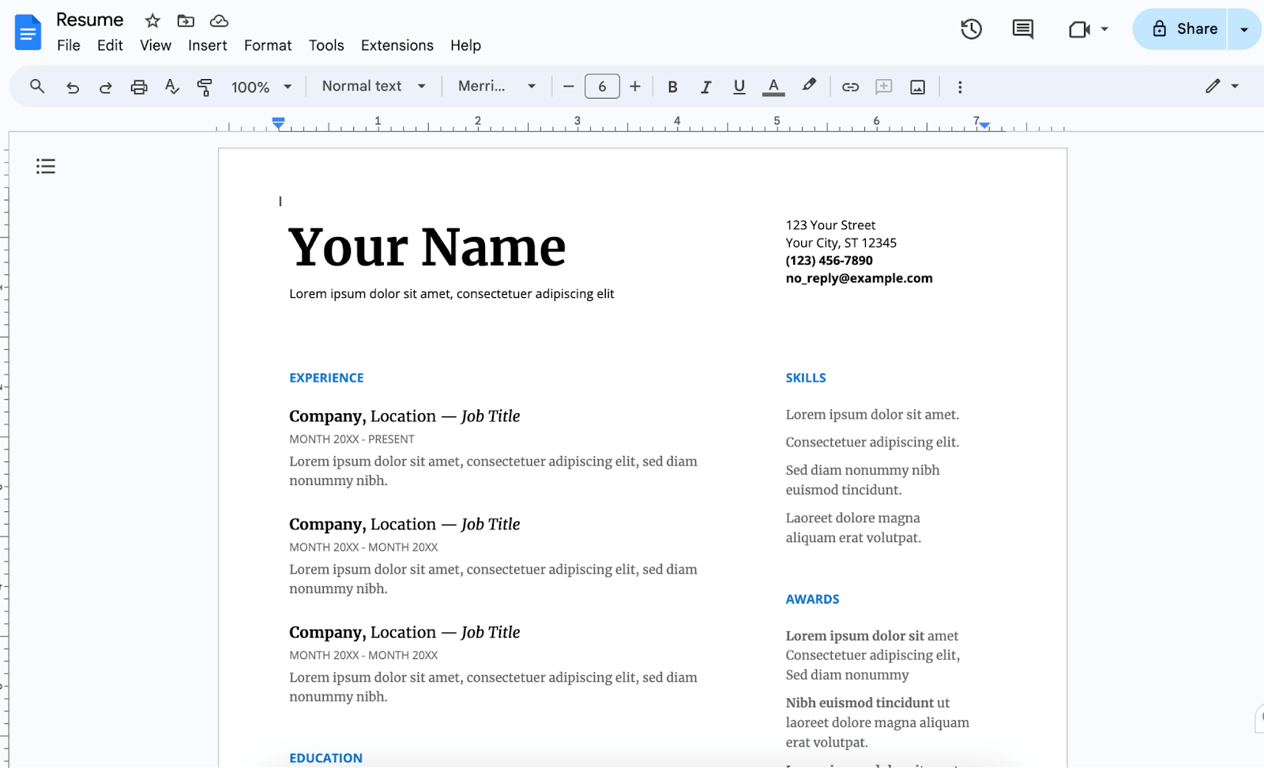Screen dimensions: 1264x768
Task: Click the EDUCATION section heading
Action: pos(326,758)
